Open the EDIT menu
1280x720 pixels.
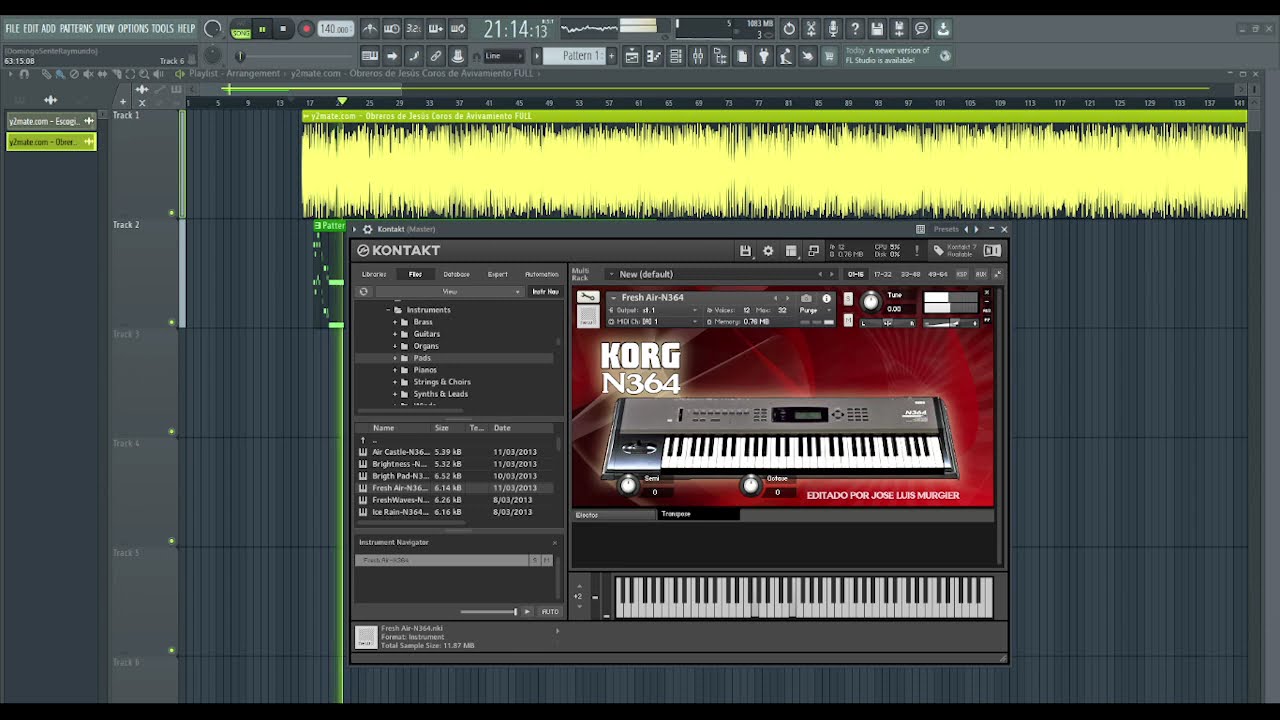tap(31, 29)
